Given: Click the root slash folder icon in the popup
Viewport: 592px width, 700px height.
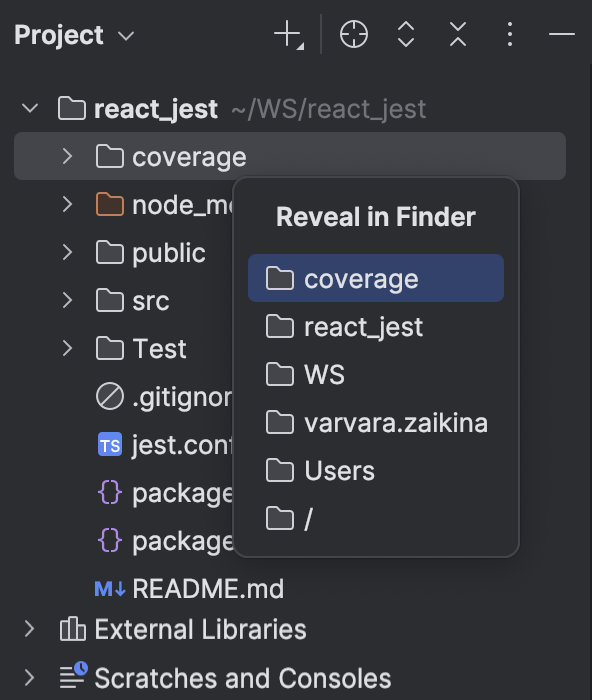Looking at the screenshot, I should click(x=280, y=518).
